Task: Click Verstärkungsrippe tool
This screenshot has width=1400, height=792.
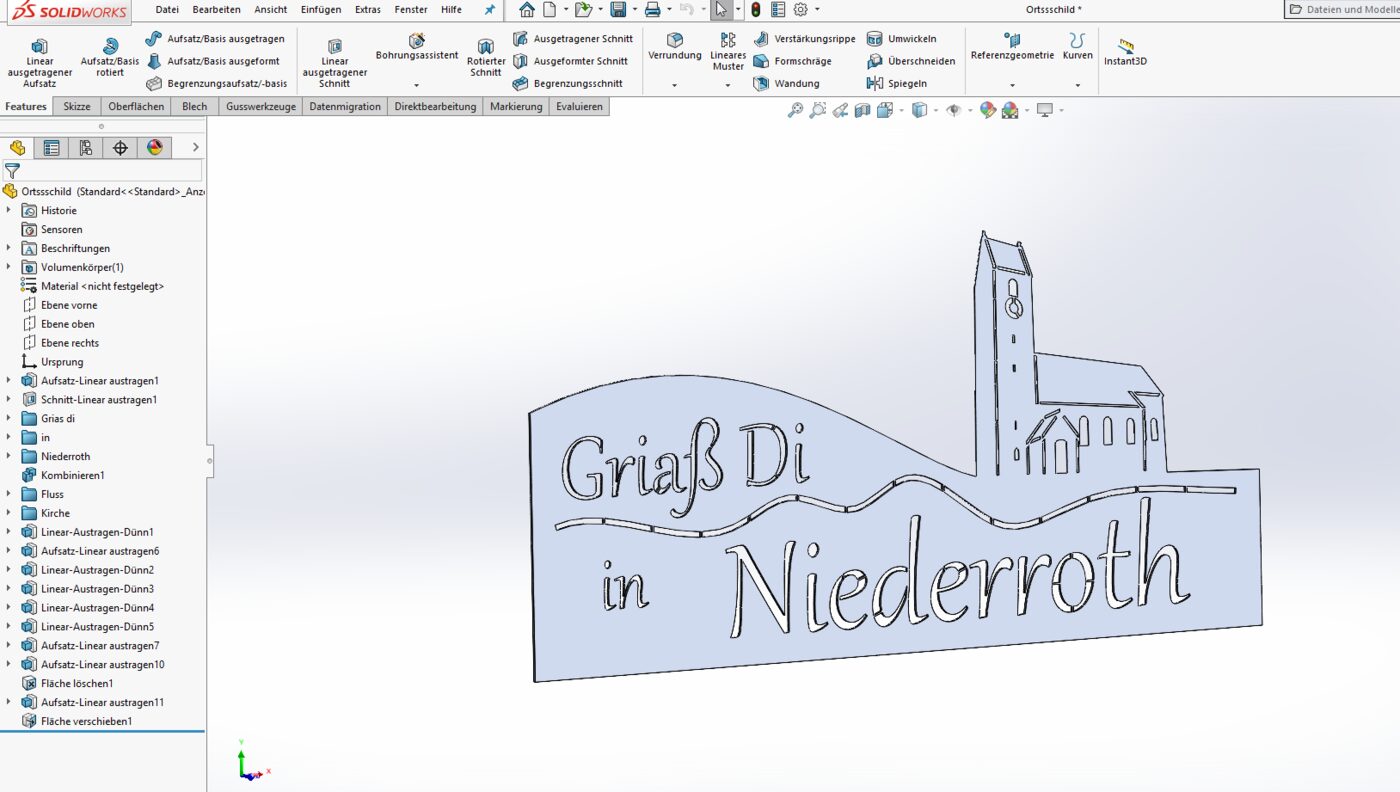Action: pos(805,39)
